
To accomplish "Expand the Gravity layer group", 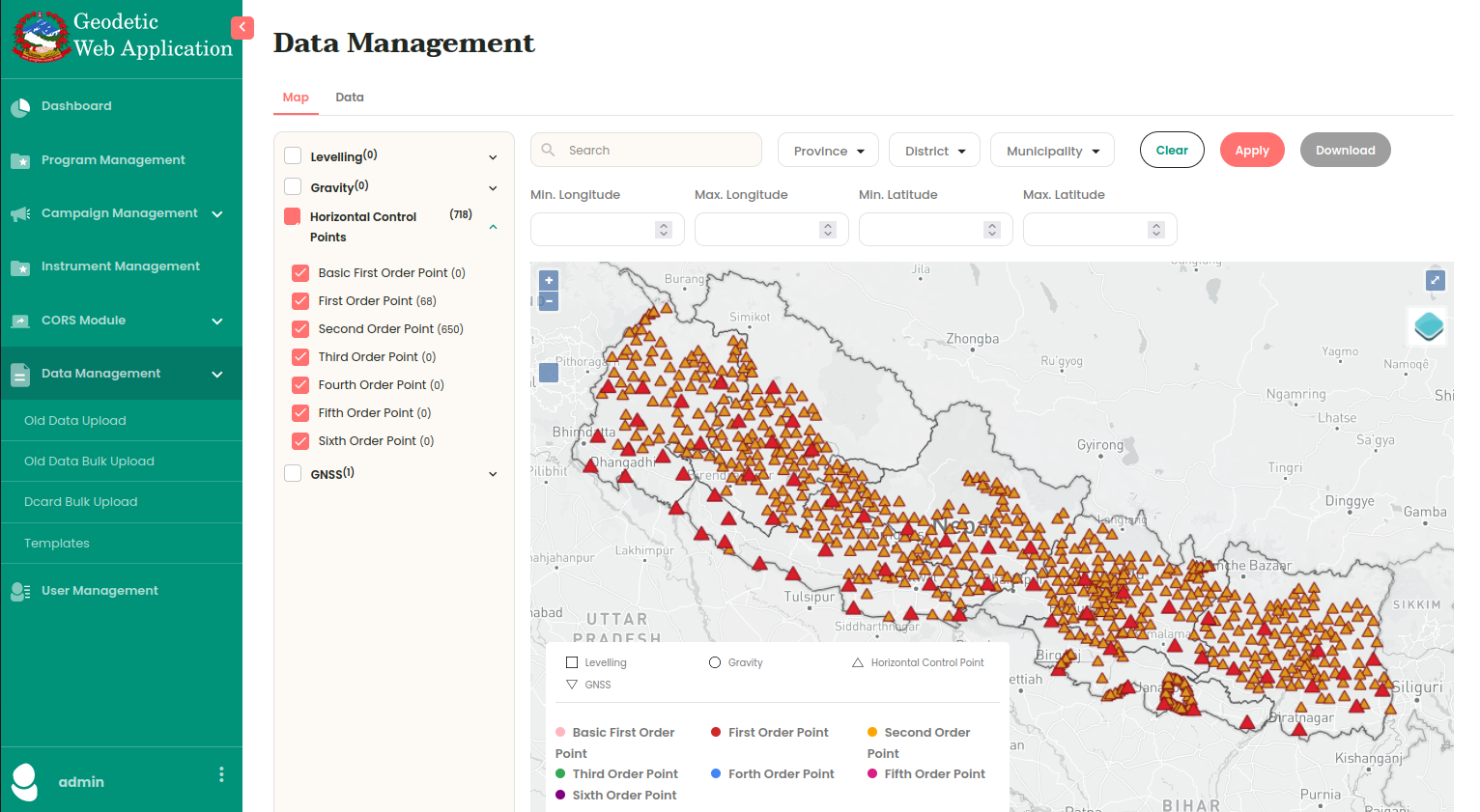I will pyautogui.click(x=493, y=188).
